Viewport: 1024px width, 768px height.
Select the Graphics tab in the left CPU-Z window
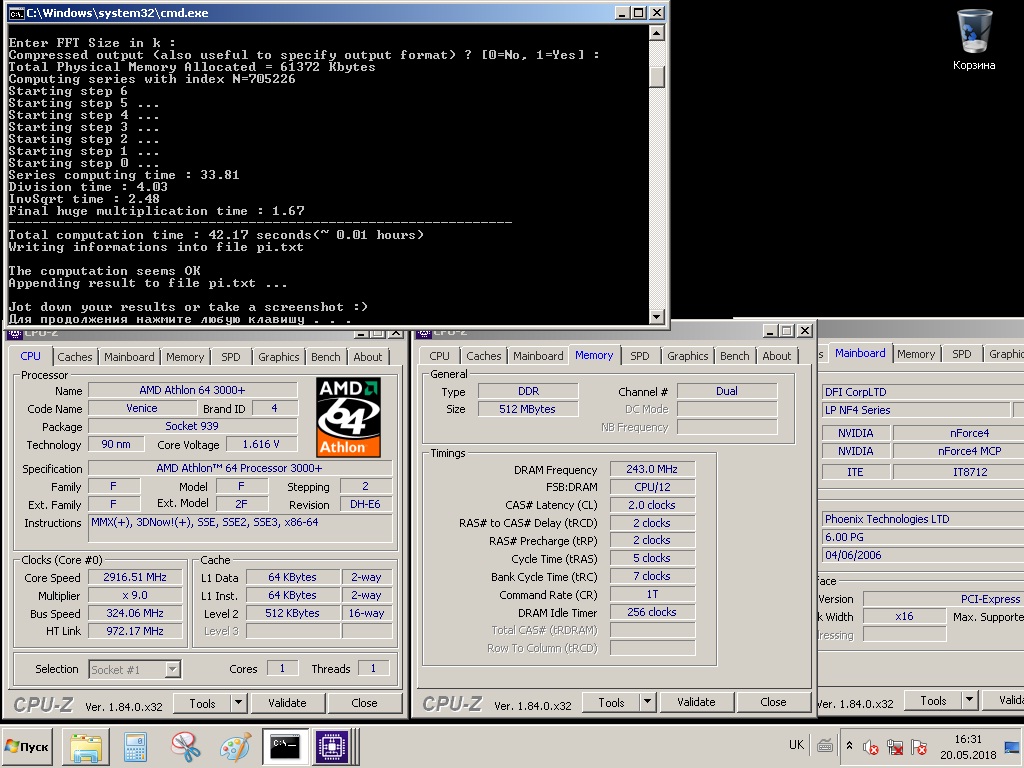tap(278, 357)
